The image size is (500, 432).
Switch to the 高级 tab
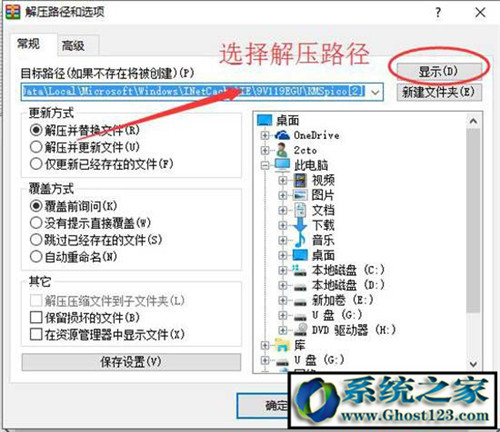point(73,45)
